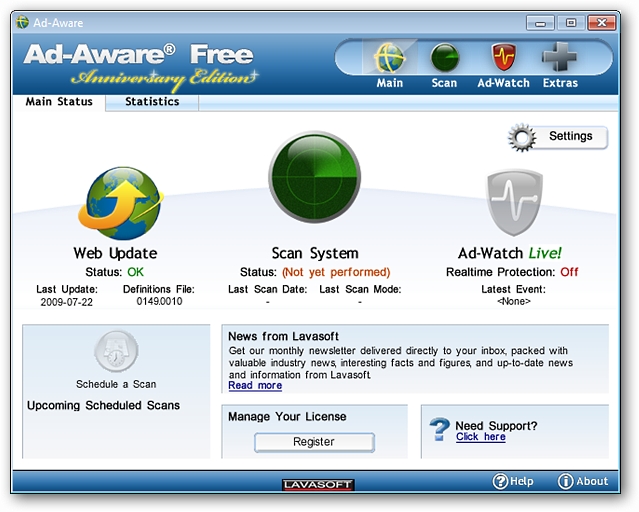Click the Lavasoft logo in footer
The height and width of the screenshot is (512, 639).
coord(318,485)
